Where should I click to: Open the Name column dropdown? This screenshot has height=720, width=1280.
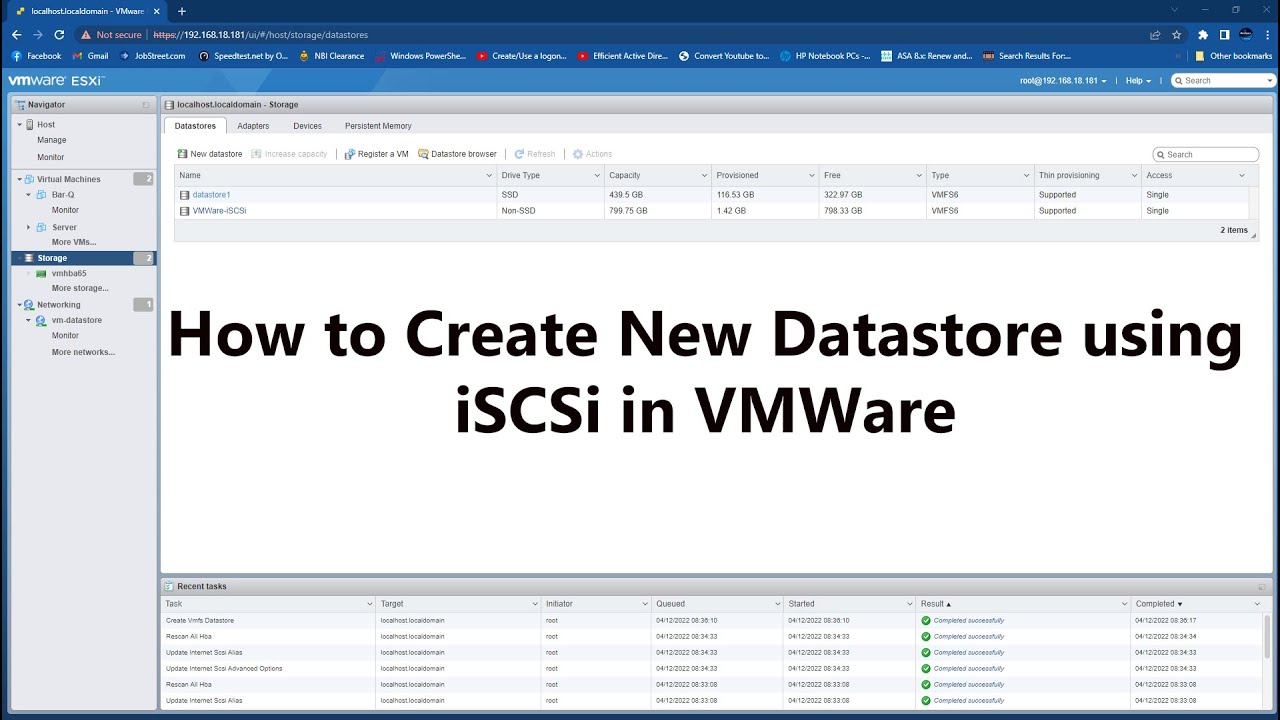(487, 175)
